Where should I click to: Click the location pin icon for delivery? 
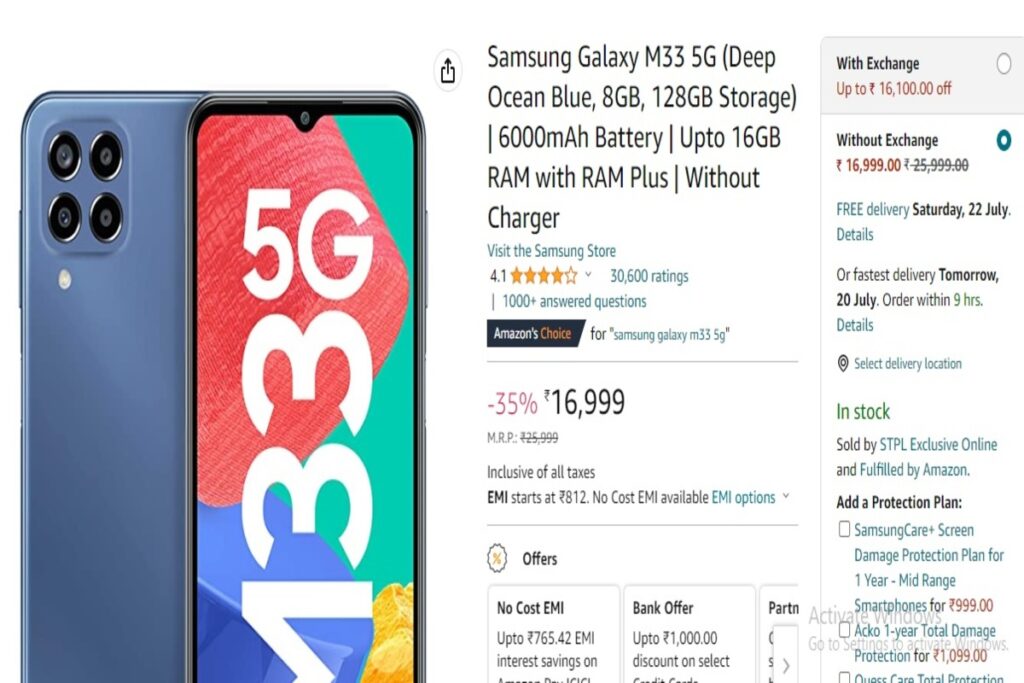coord(843,364)
